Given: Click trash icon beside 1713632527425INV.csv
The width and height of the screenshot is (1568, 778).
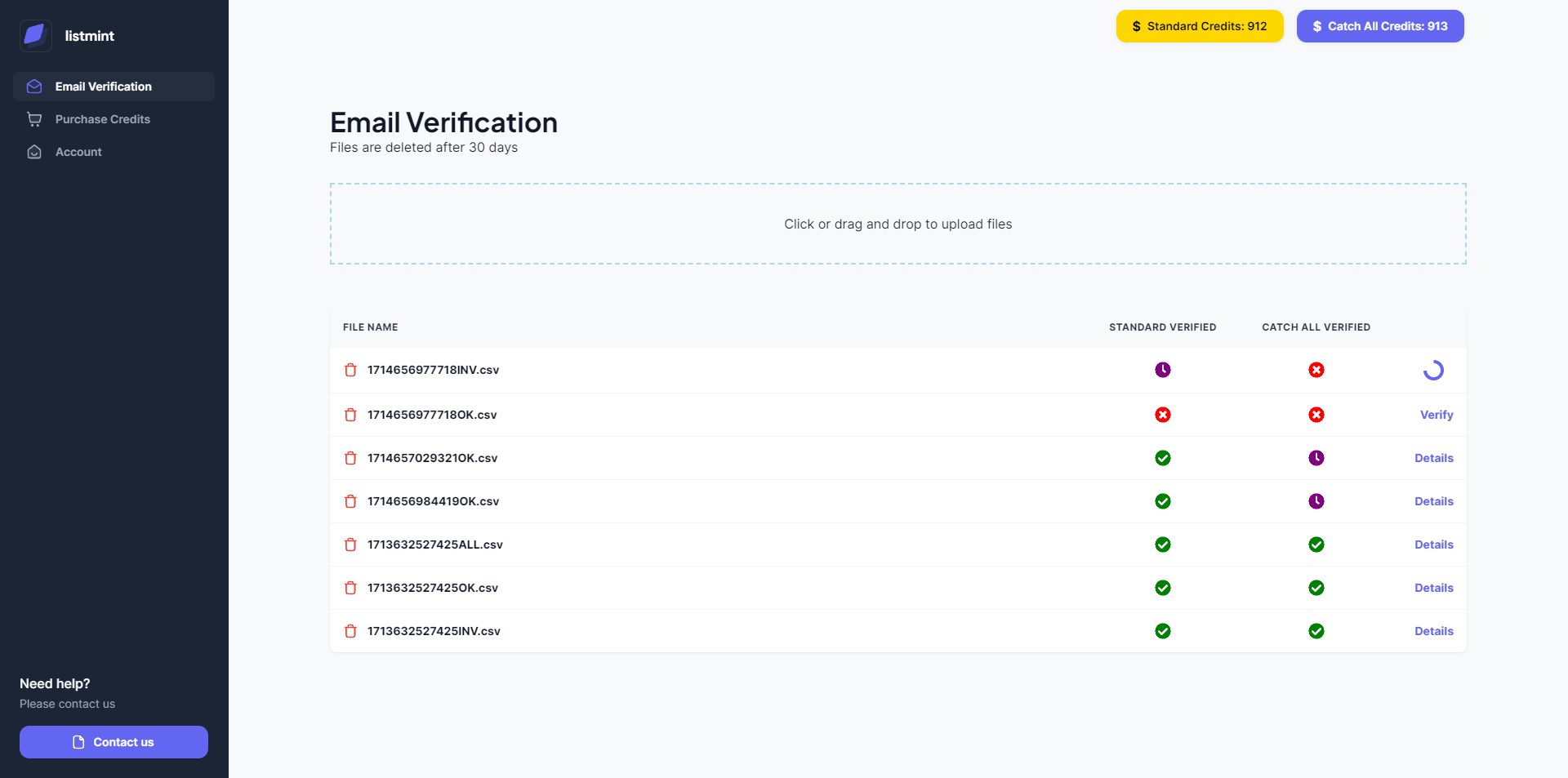Looking at the screenshot, I should tap(350, 631).
